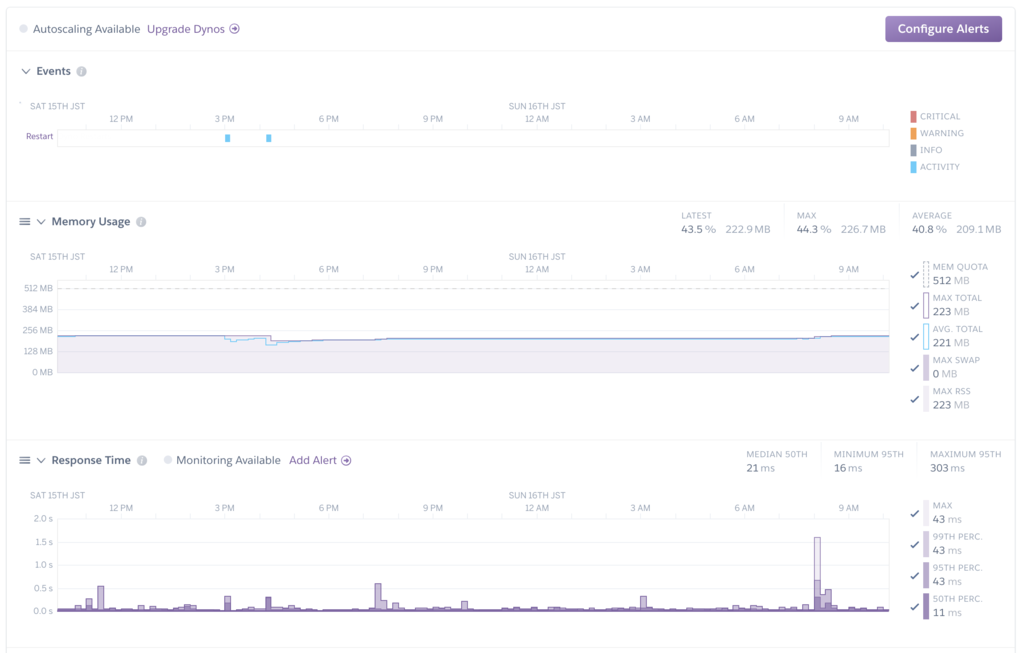1024x653 pixels.
Task: Toggle the response time MAX checkmark
Action: pos(914,513)
